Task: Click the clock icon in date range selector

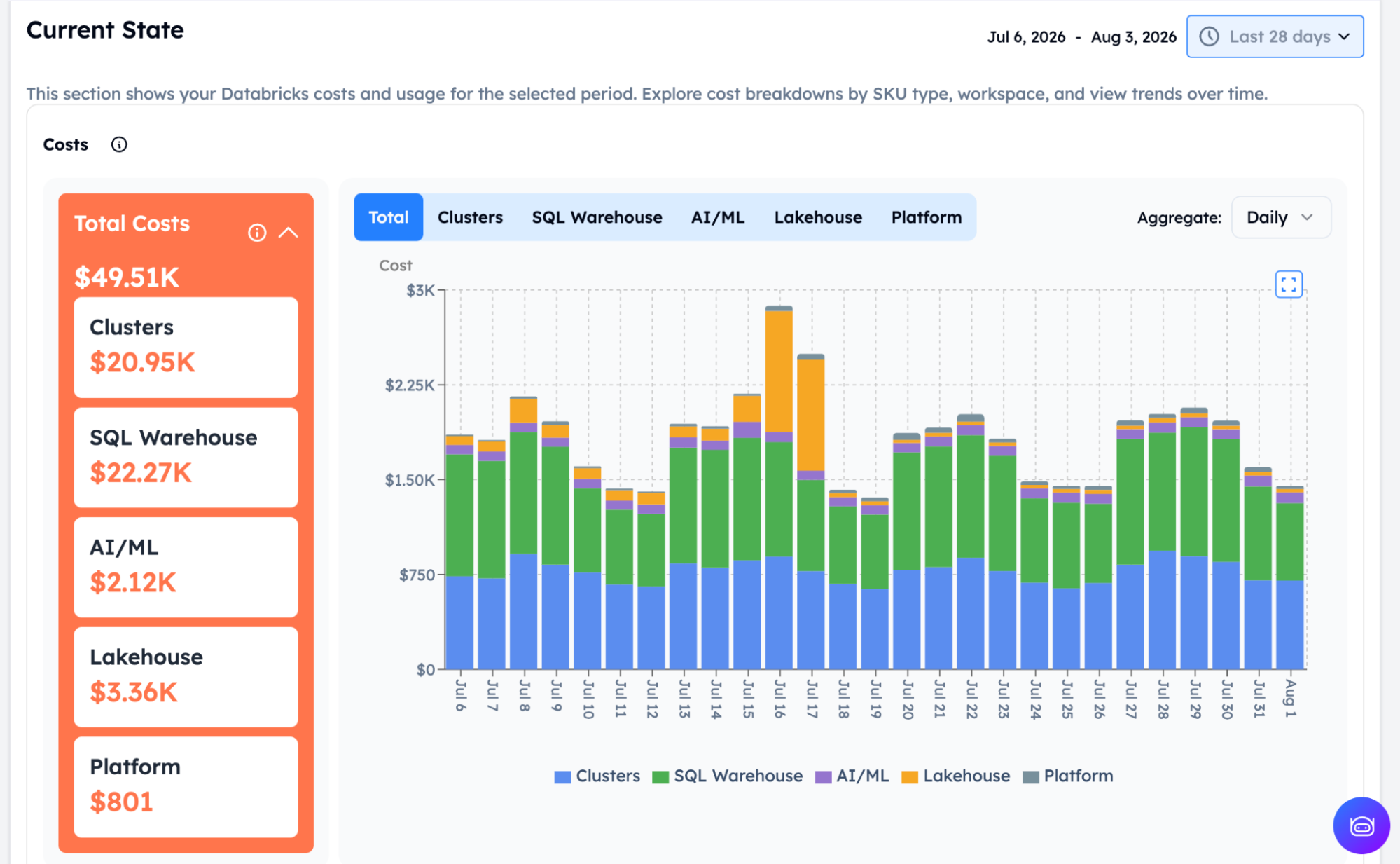Action: [1210, 36]
